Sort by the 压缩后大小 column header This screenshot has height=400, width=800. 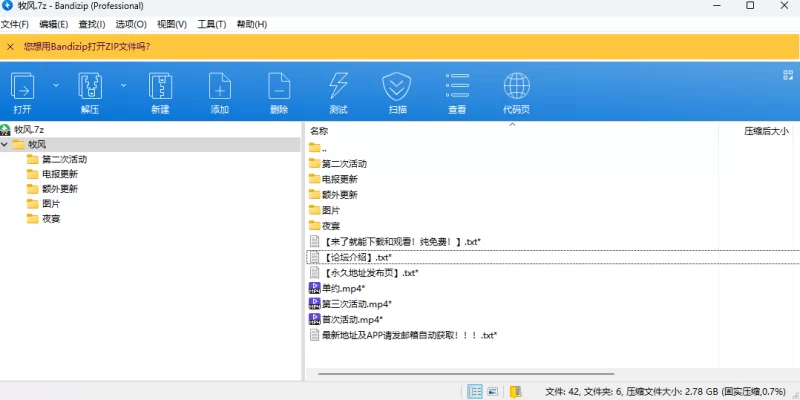[x=766, y=131]
